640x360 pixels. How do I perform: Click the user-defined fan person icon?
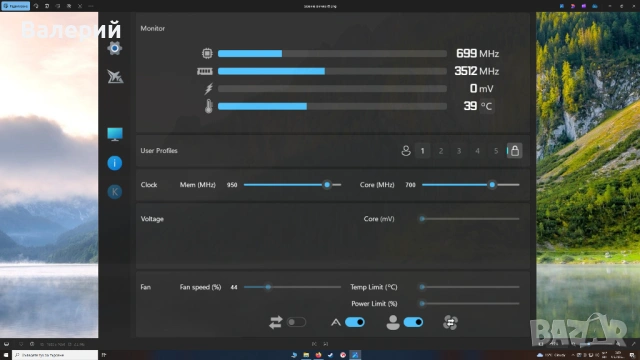click(x=393, y=322)
